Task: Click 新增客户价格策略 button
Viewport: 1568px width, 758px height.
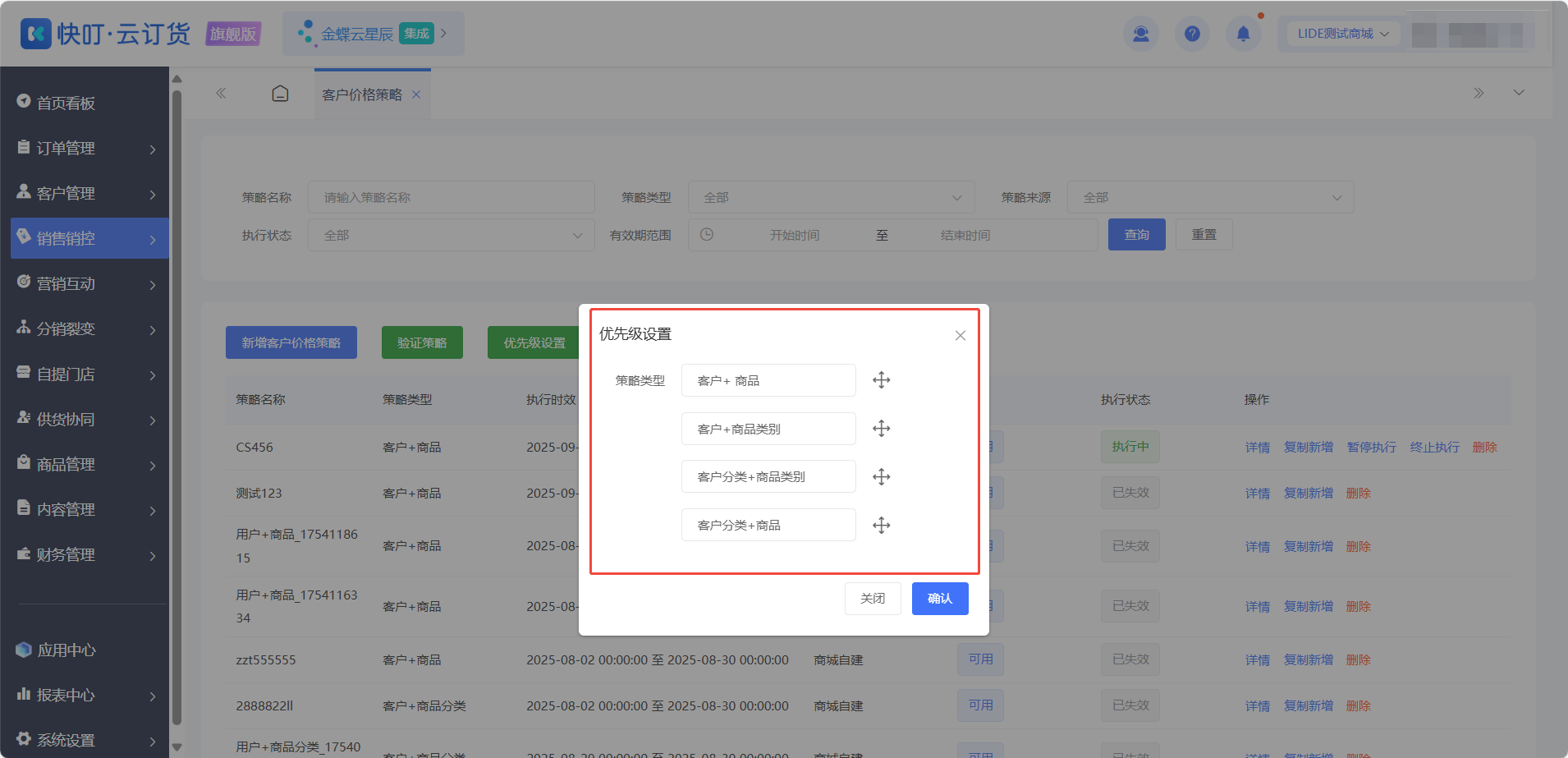Action: 291,342
